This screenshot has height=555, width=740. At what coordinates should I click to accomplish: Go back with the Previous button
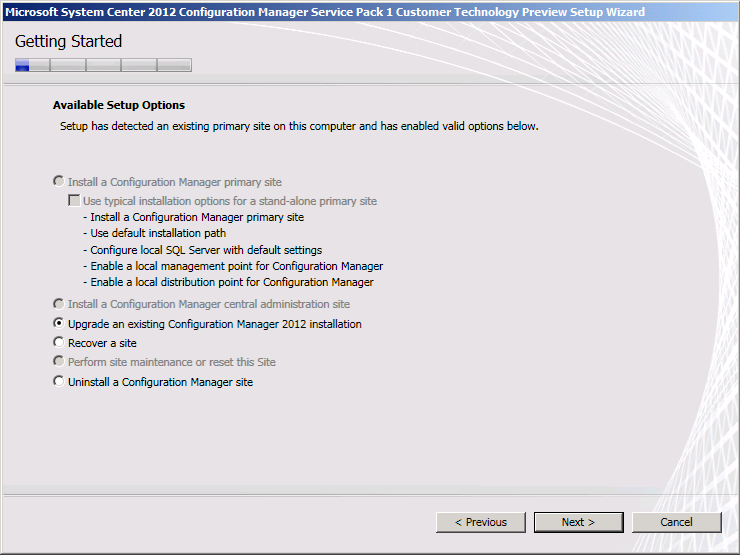480,522
